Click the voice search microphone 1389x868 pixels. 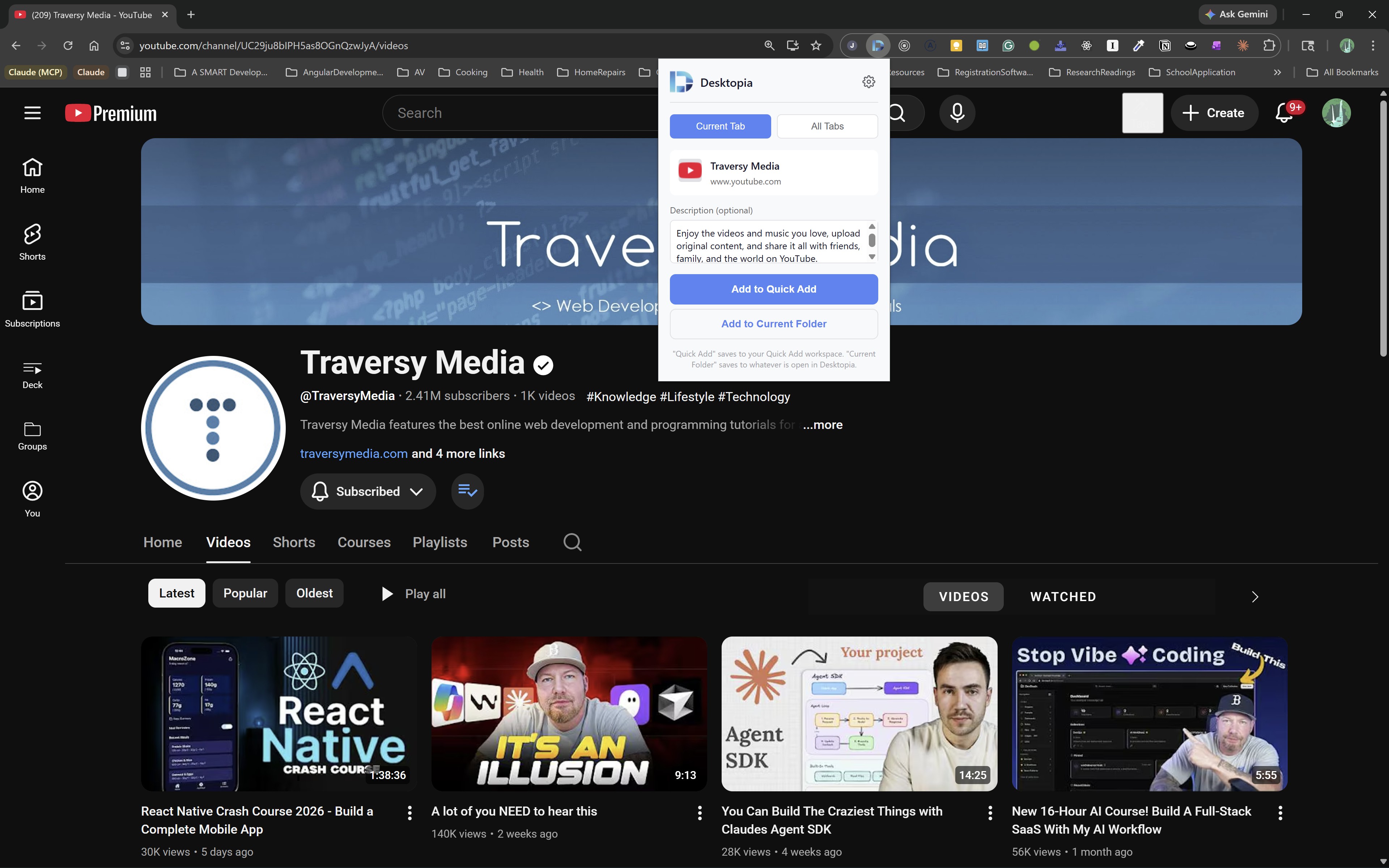[x=957, y=112]
